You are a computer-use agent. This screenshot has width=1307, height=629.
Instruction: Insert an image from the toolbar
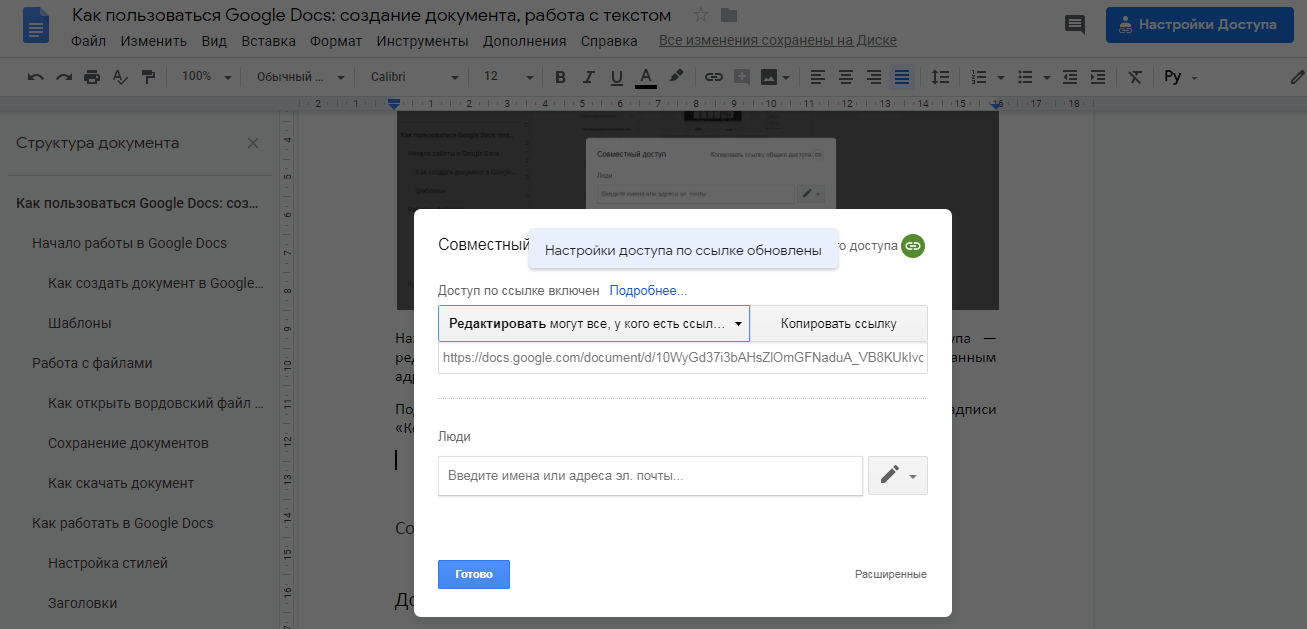768,76
